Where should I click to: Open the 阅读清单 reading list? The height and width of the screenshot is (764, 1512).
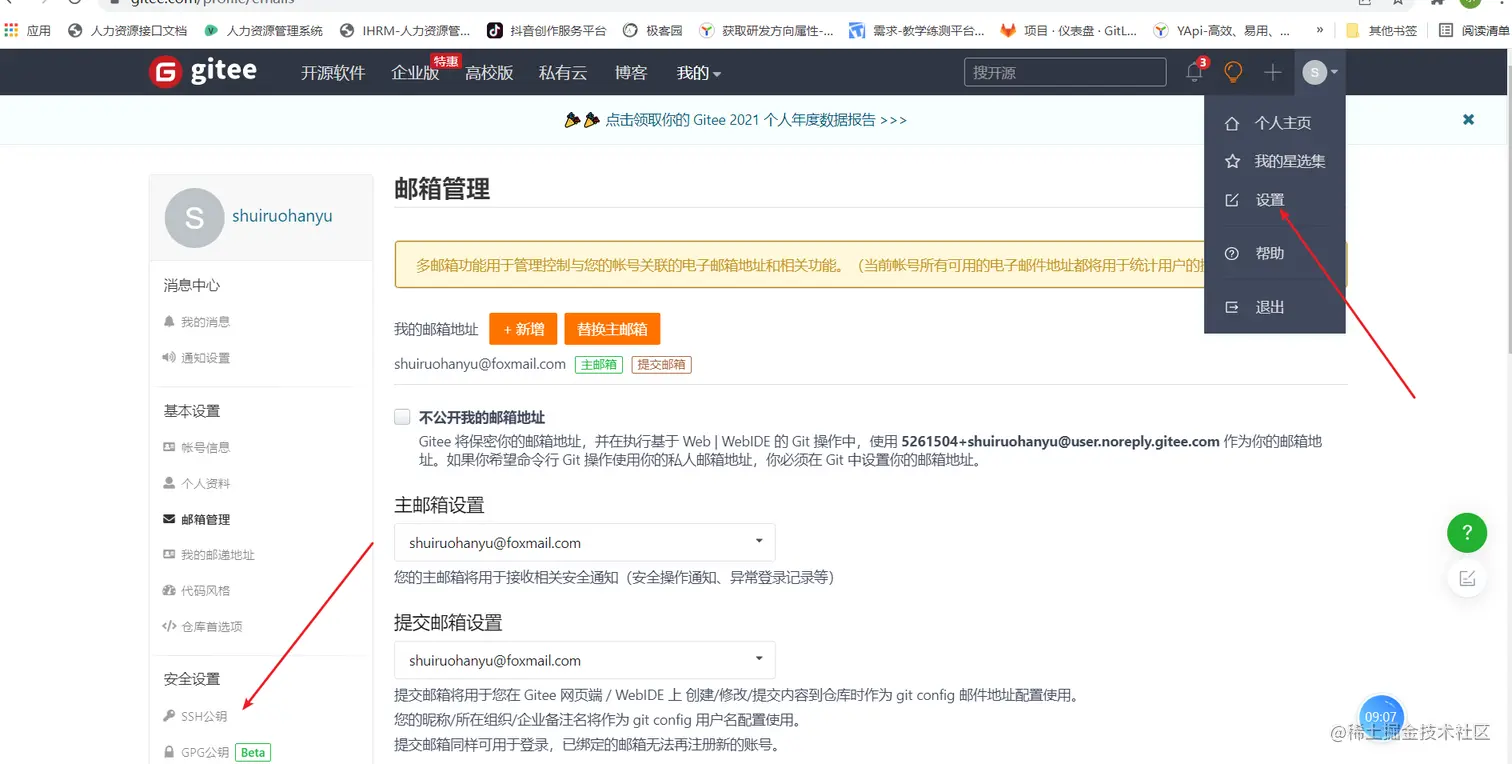click(1474, 30)
